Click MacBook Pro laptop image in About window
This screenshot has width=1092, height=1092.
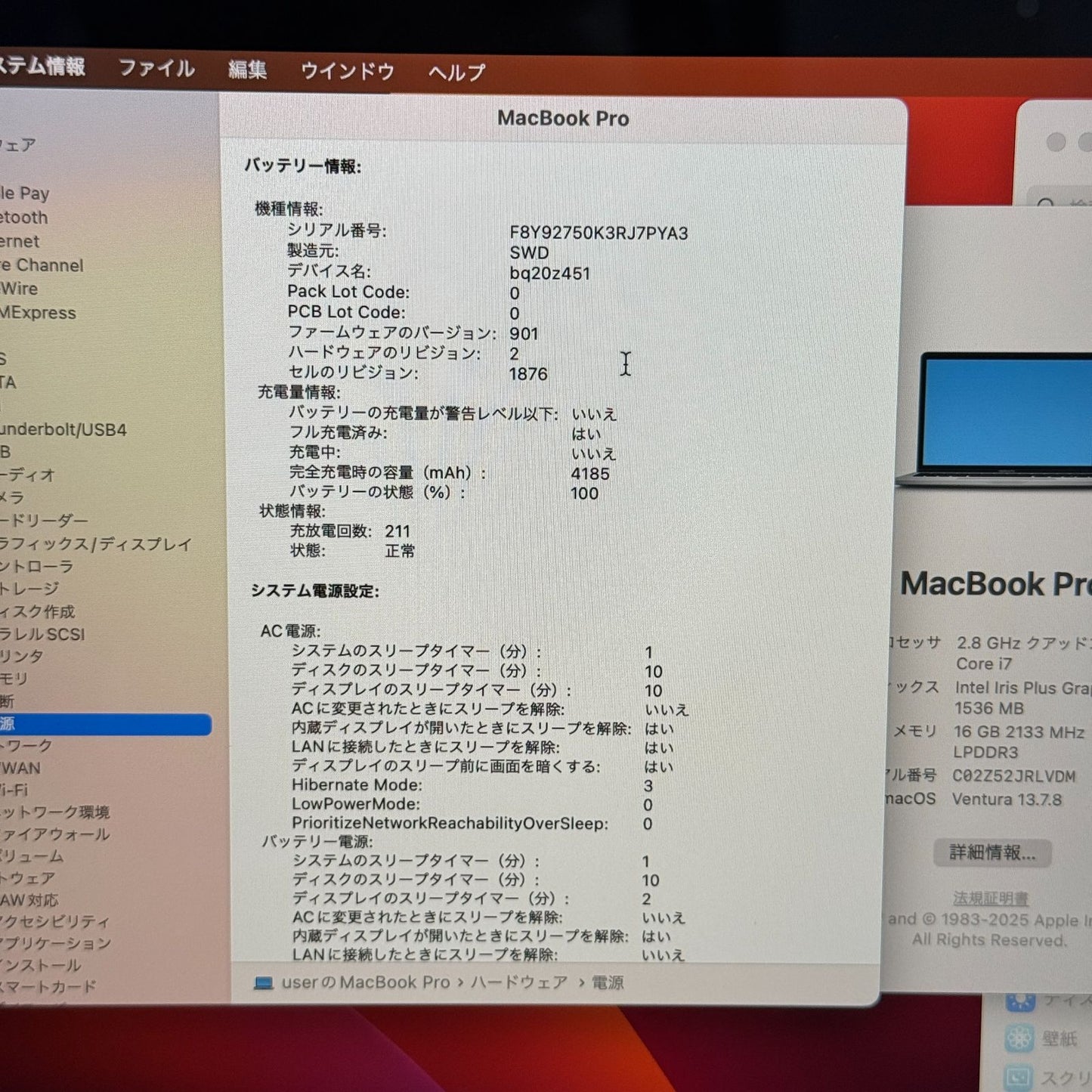tap(996, 419)
